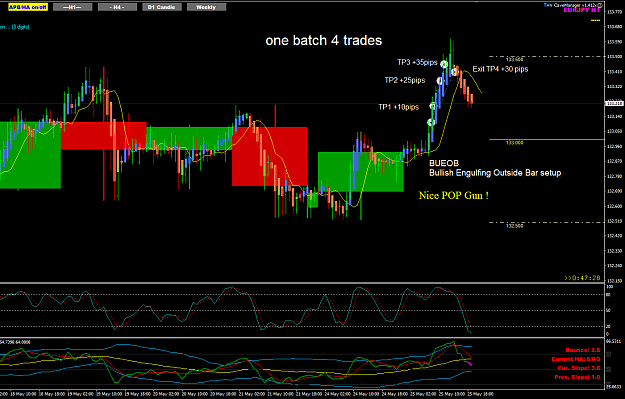The height and width of the screenshot is (399, 625).
Task: Click the THV CaveManager version label
Action: (x=573, y=5)
